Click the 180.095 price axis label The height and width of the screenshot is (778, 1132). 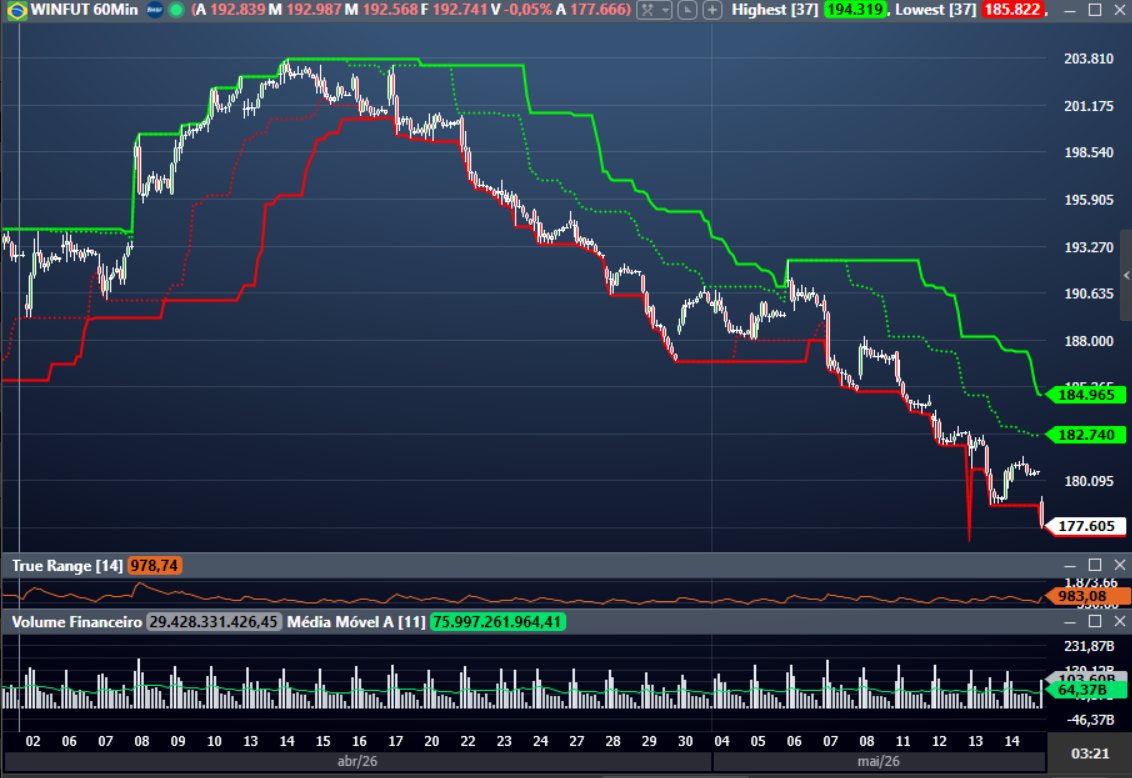tap(1089, 481)
